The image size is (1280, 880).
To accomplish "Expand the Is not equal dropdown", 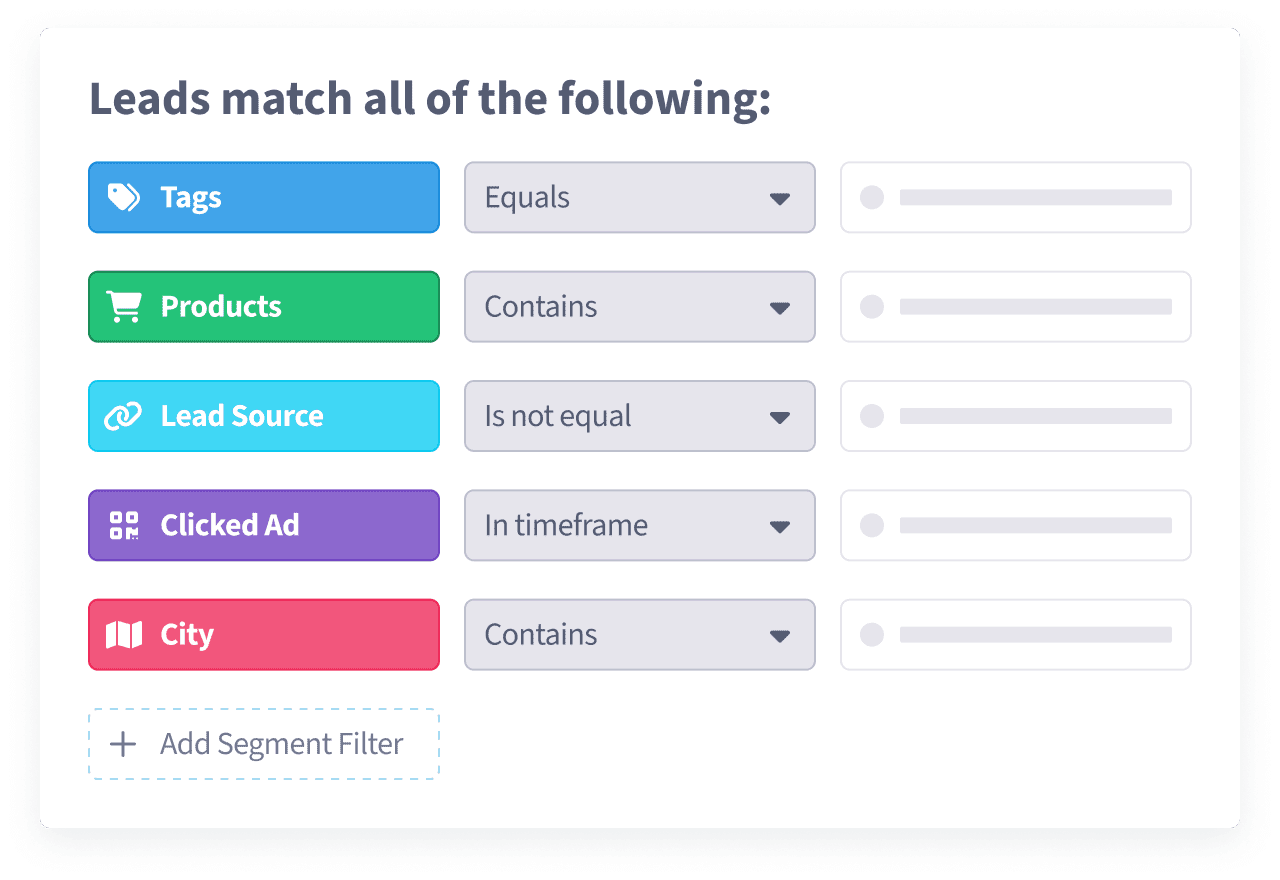I will pyautogui.click(x=639, y=416).
